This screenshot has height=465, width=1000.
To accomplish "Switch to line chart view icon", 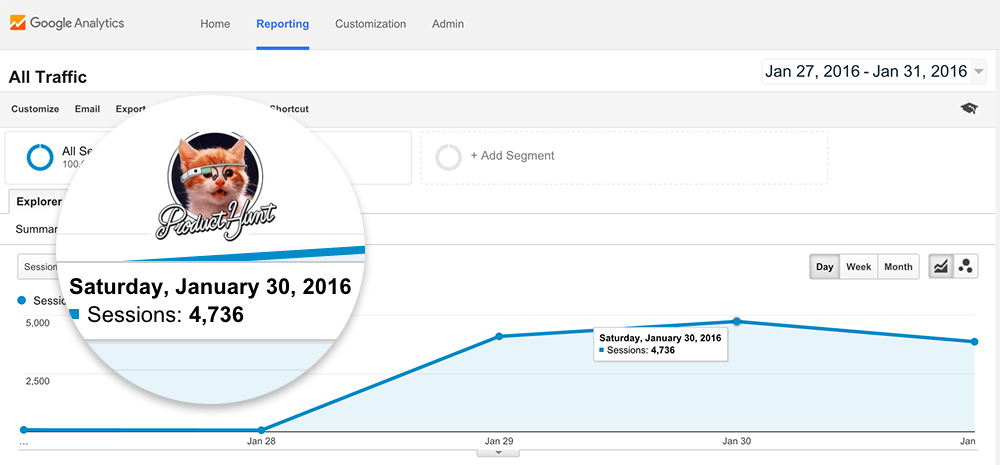I will (x=941, y=267).
